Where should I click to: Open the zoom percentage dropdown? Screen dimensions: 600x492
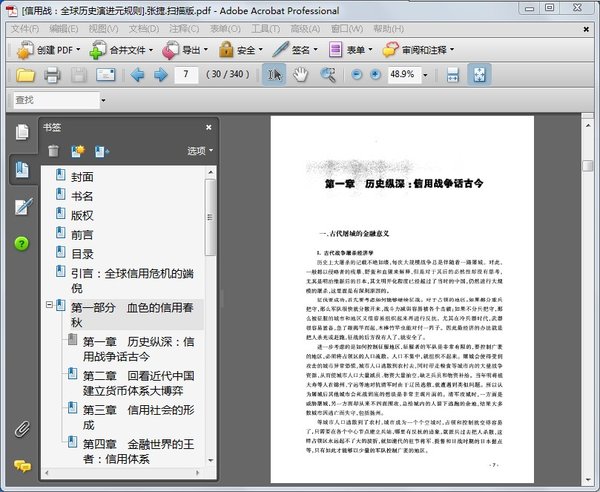[424, 75]
